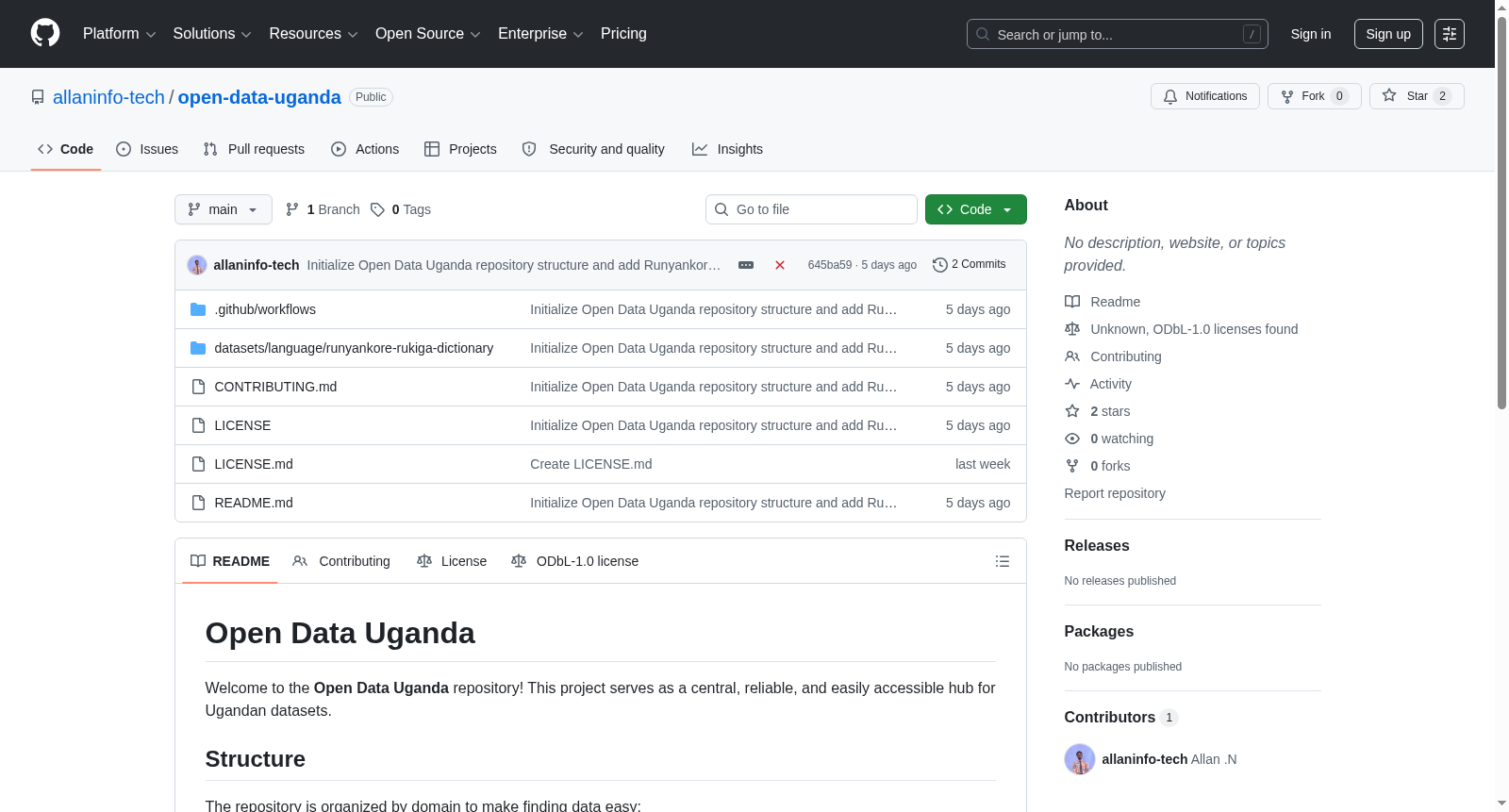This screenshot has height=812, width=1509.
Task: Open the Security and quality tab
Action: pos(593,149)
